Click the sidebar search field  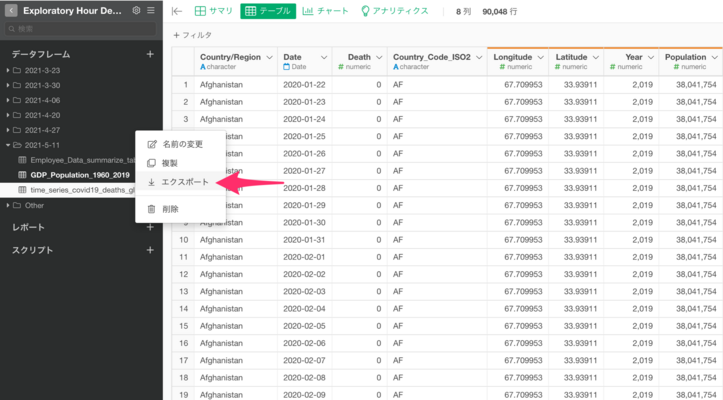80,30
